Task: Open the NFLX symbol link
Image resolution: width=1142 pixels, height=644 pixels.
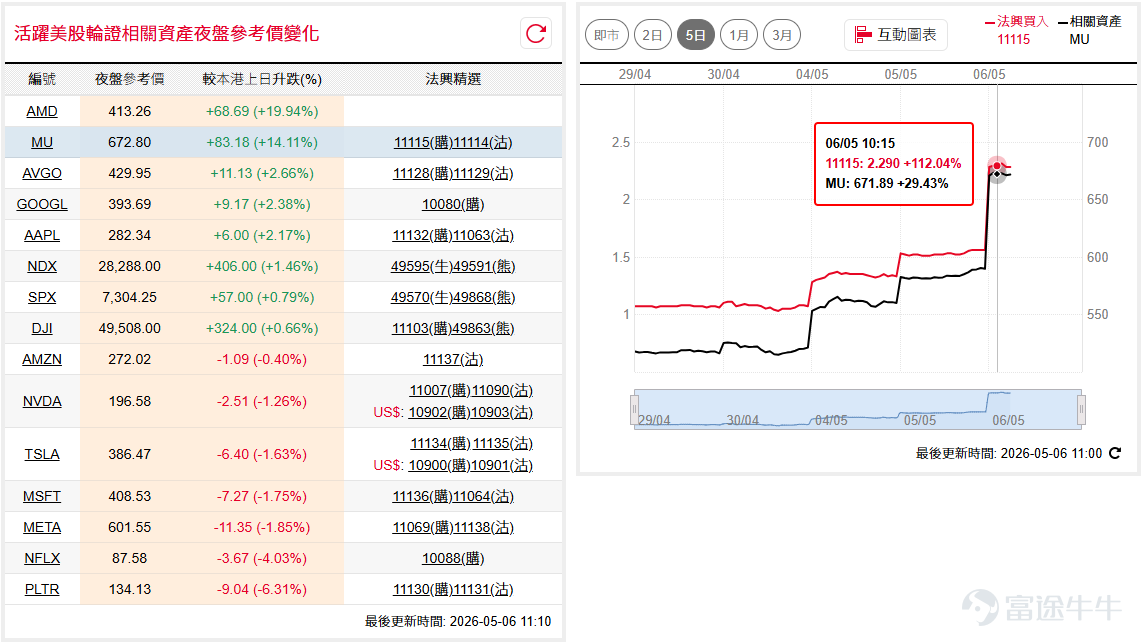Action: (42, 559)
